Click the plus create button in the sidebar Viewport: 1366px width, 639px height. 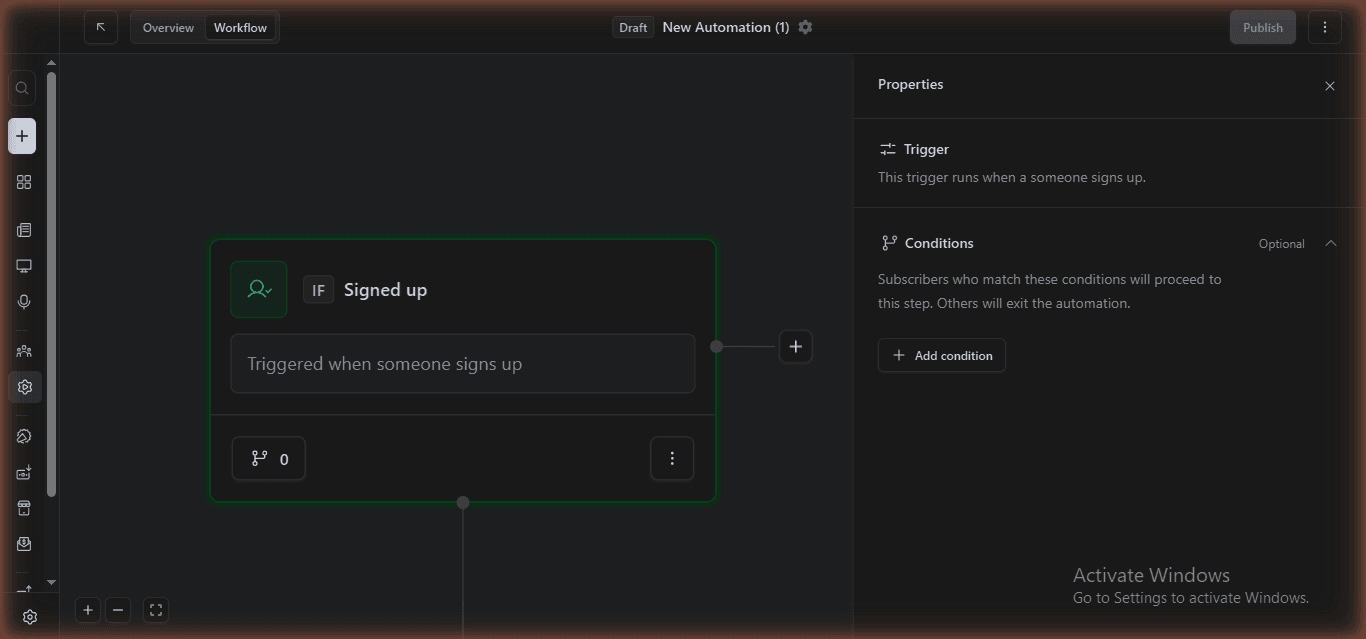(22, 136)
